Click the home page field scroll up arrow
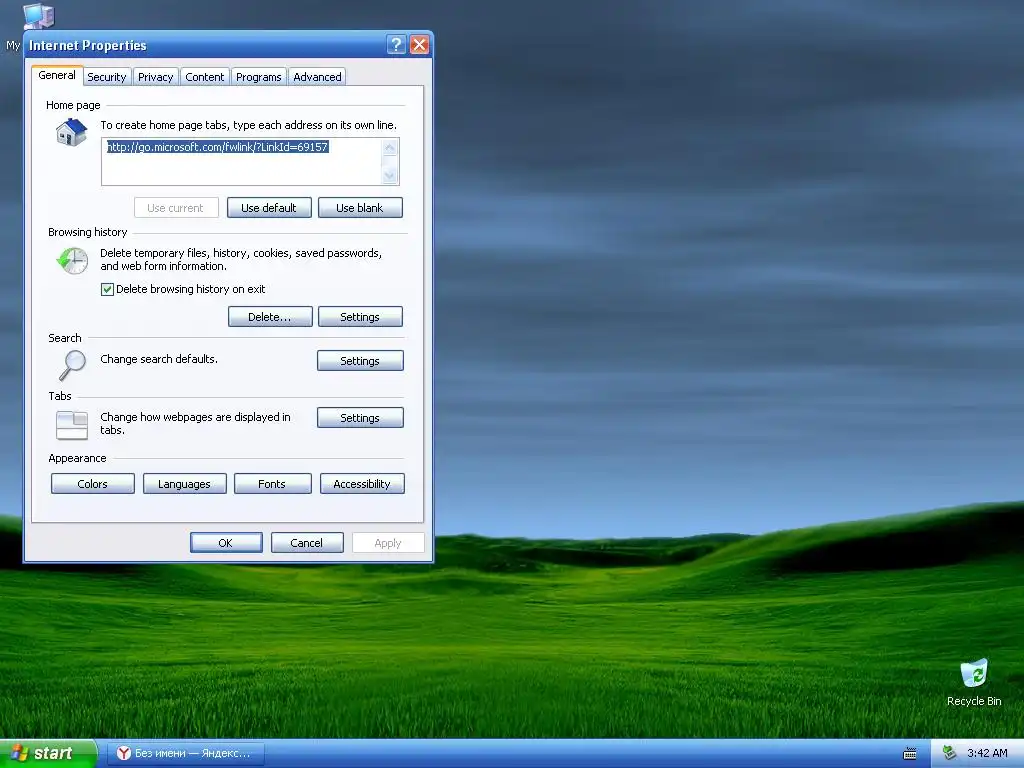1024x768 pixels. pyautogui.click(x=390, y=148)
